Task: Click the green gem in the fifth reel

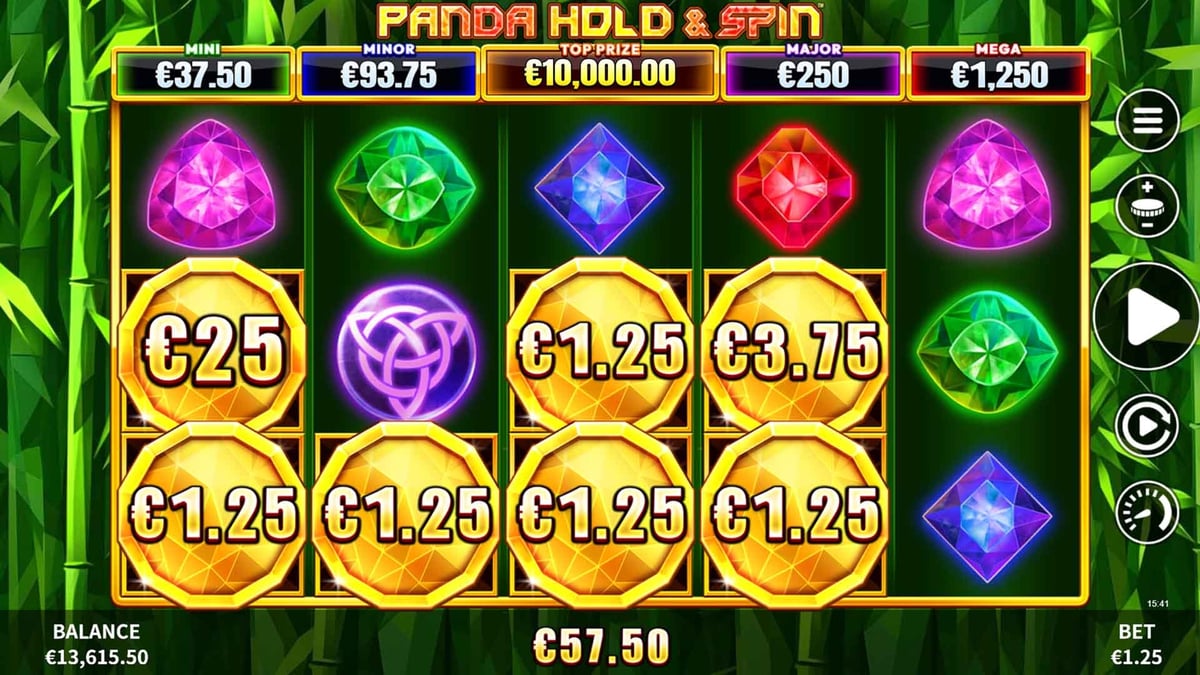Action: [x=988, y=352]
